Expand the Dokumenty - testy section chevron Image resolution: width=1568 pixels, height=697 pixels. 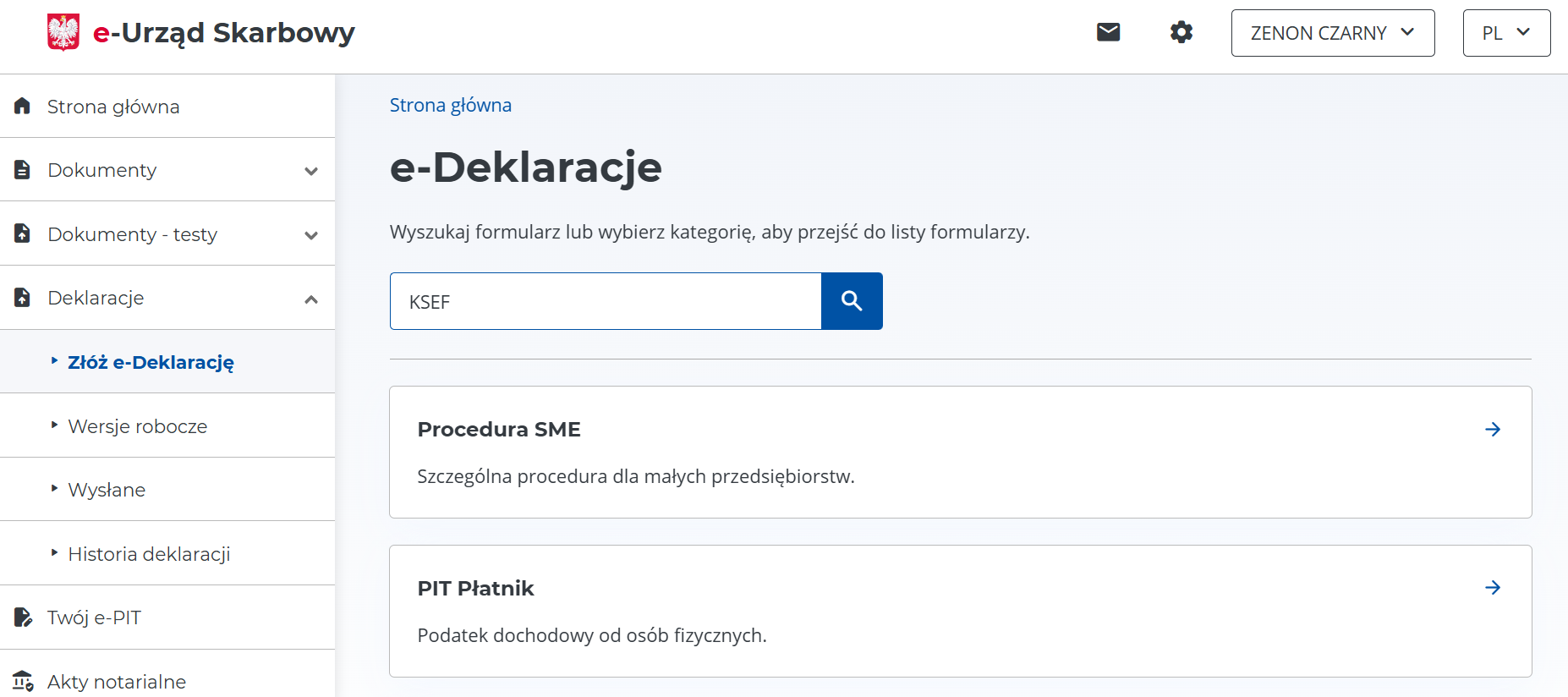[311, 235]
